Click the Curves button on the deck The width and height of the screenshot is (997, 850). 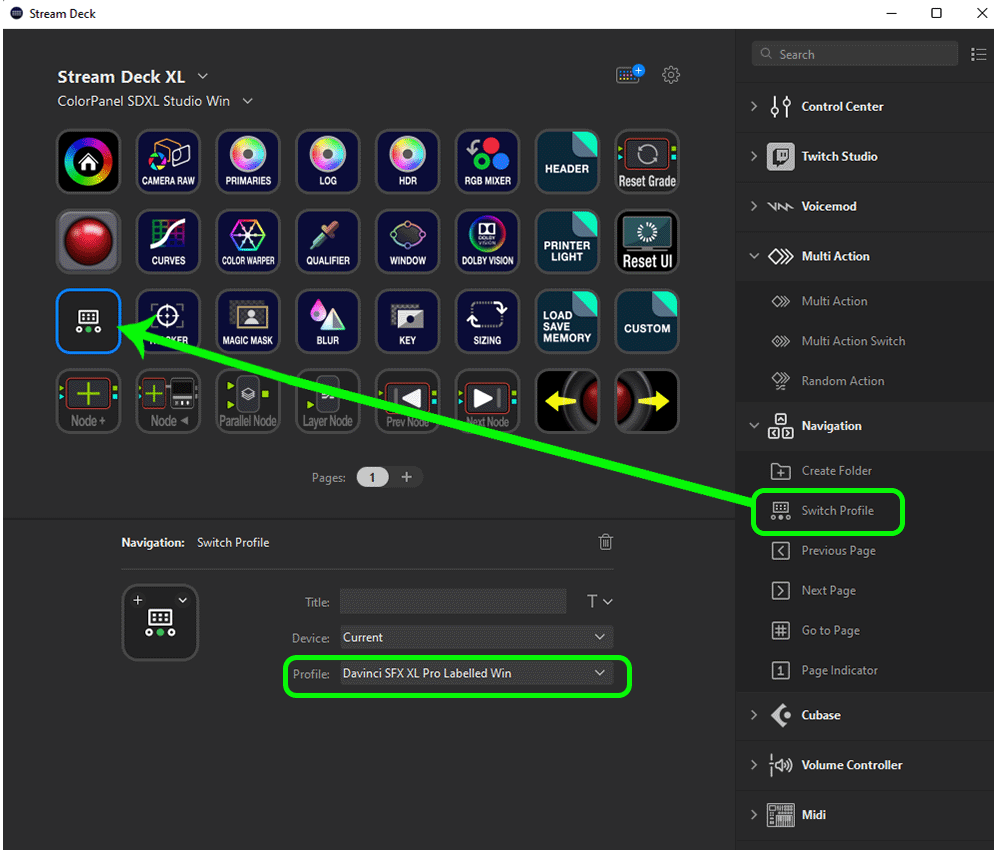click(x=167, y=241)
